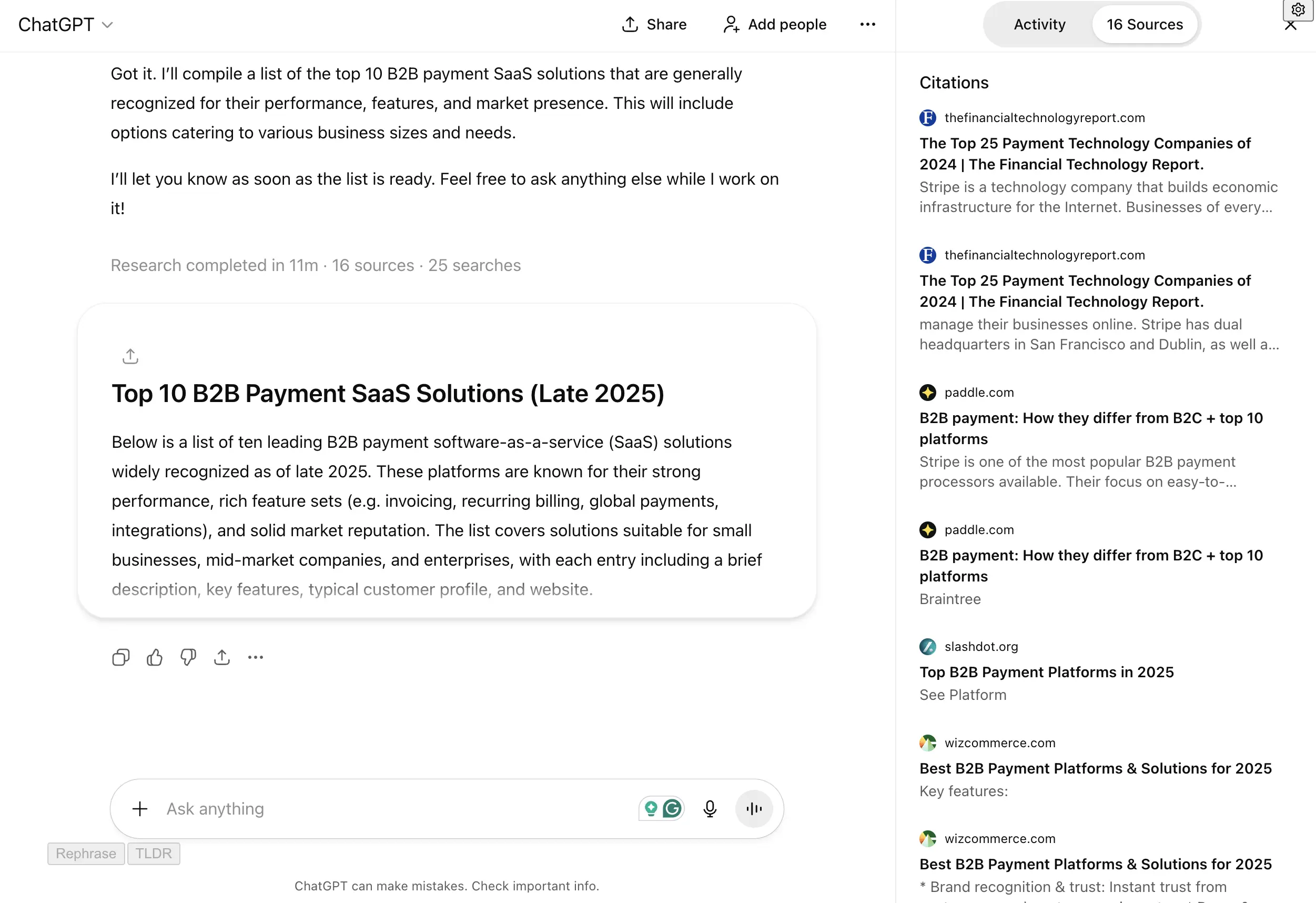This screenshot has width=1316, height=903.
Task: Click the thumbs down icon
Action: [x=188, y=657]
